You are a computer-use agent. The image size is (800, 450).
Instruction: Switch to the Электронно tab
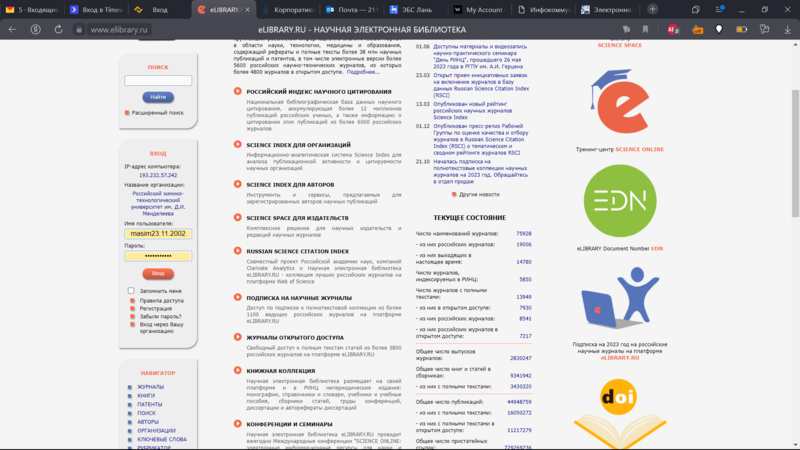tap(607, 10)
